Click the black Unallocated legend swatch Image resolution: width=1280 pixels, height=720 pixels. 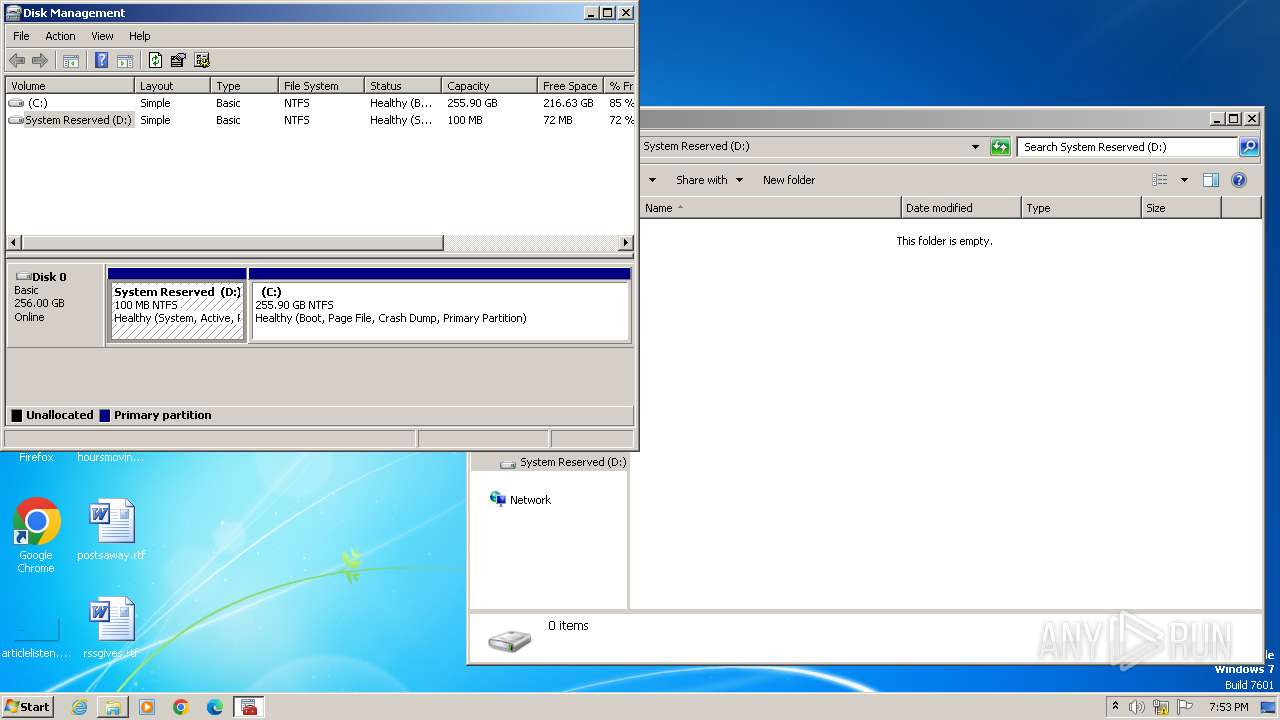point(16,415)
